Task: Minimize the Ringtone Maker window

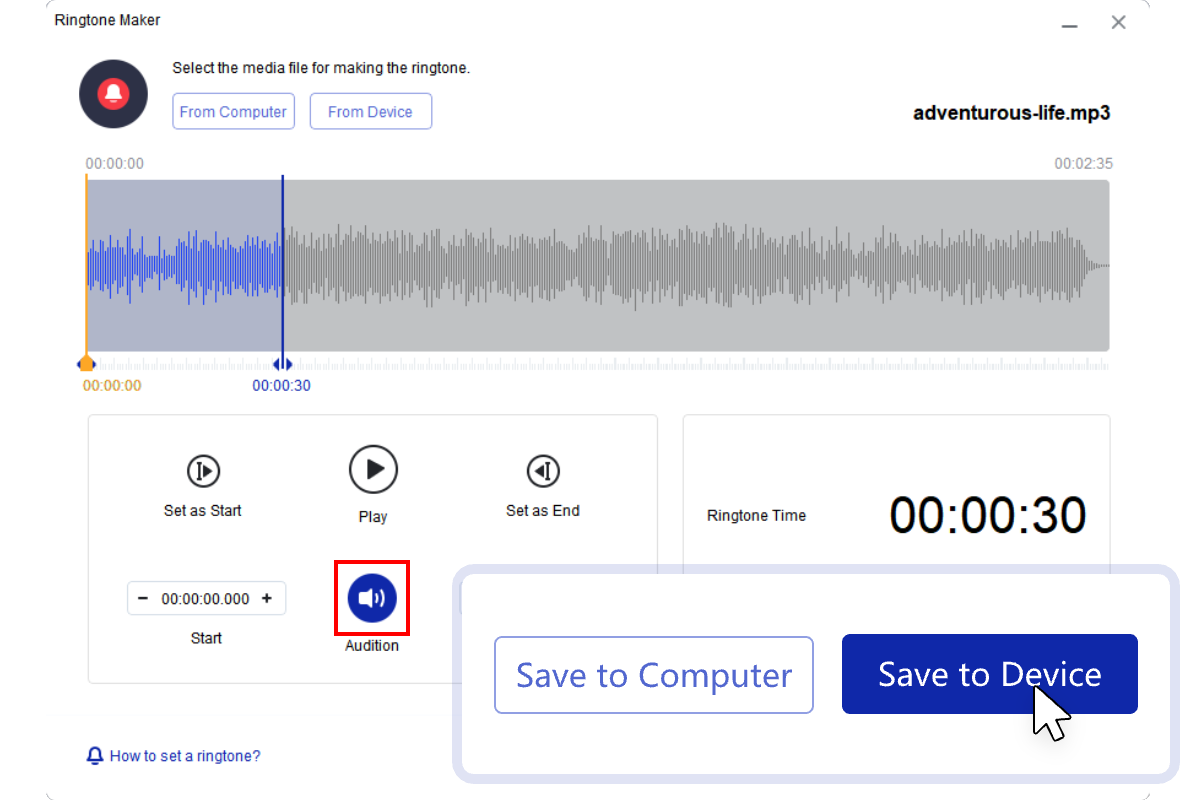Action: pos(1070,23)
